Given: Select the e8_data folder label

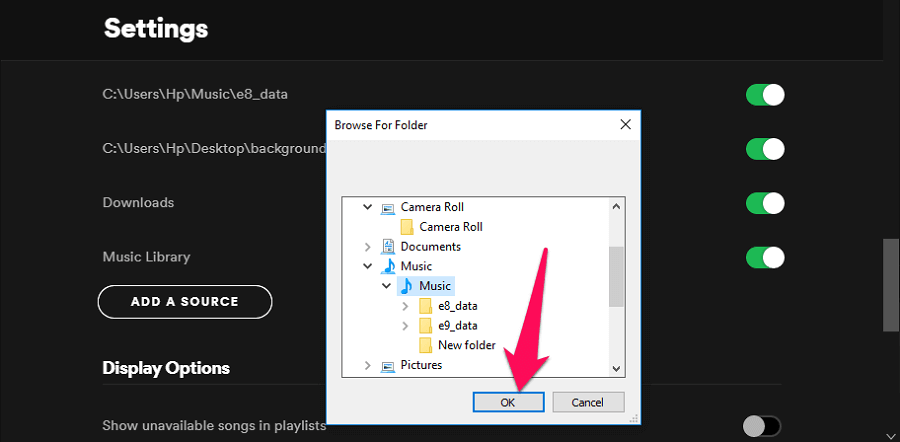Looking at the screenshot, I should coord(457,306).
